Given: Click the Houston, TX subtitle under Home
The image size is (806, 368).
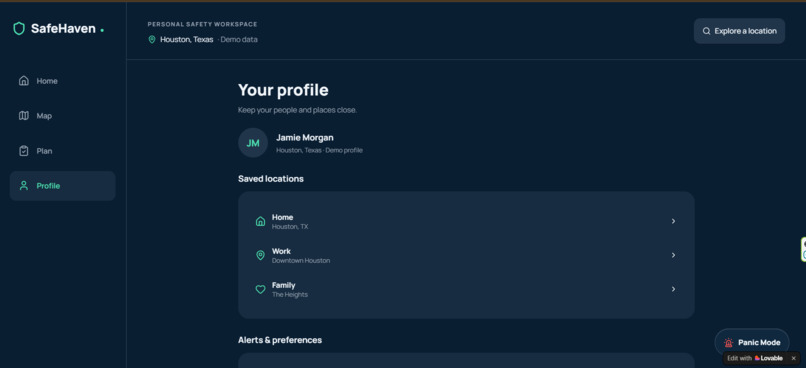Looking at the screenshot, I should coord(290,227).
